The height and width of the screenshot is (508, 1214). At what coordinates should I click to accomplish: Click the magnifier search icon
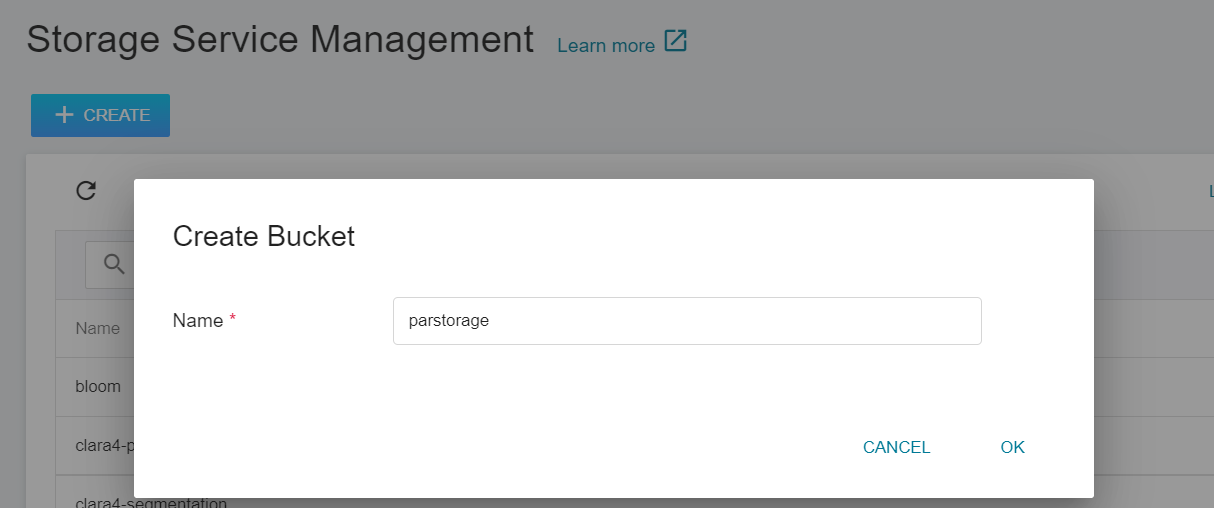tap(114, 264)
